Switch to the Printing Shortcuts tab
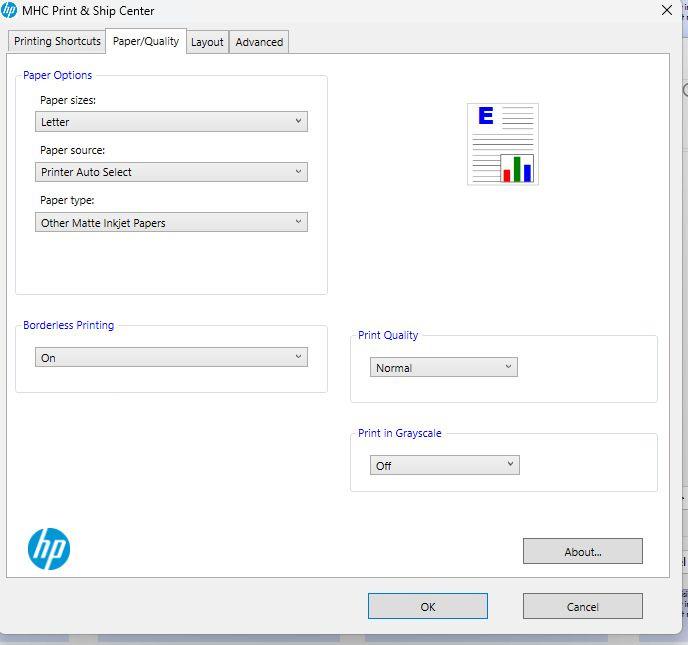This screenshot has height=645, width=688. click(57, 41)
